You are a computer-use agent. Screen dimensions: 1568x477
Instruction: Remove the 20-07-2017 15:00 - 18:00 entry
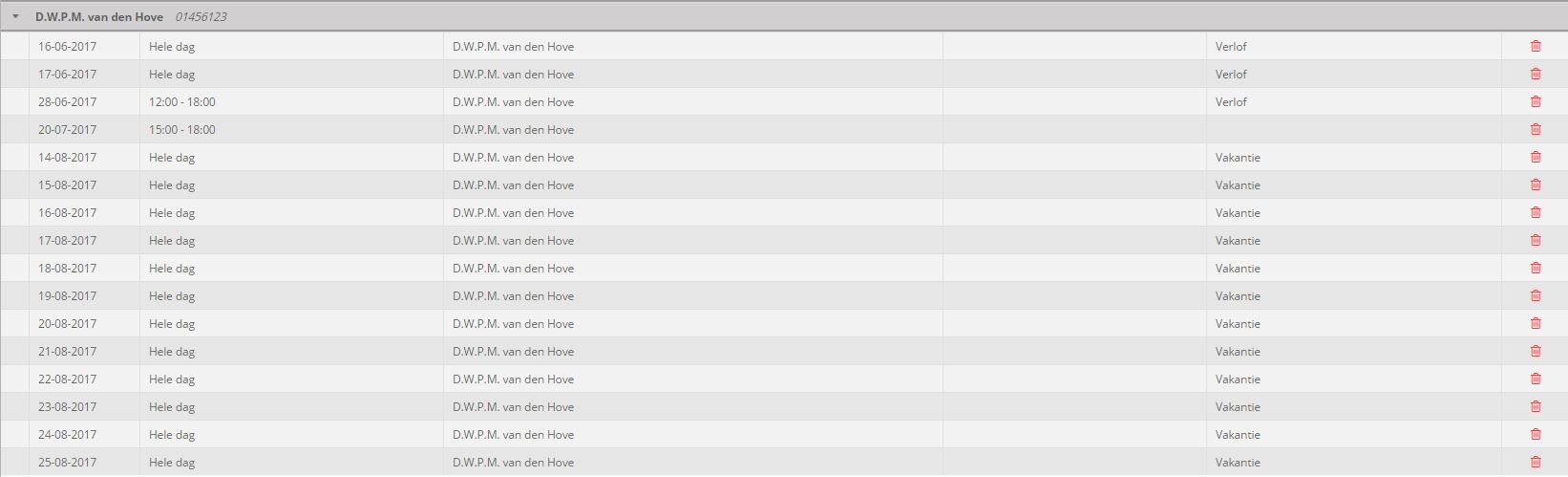[1536, 129]
